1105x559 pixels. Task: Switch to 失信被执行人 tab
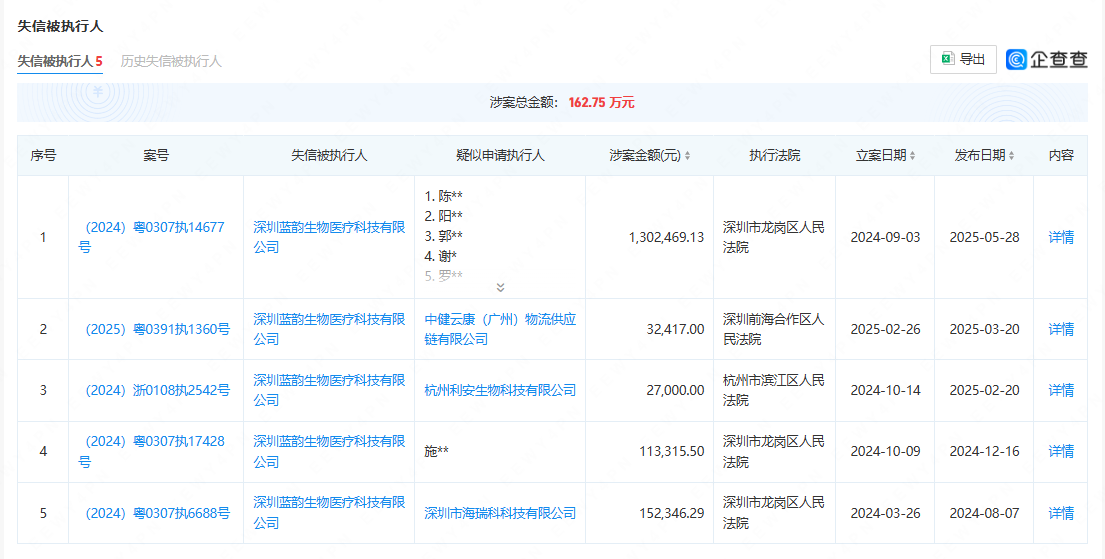[x=60, y=61]
